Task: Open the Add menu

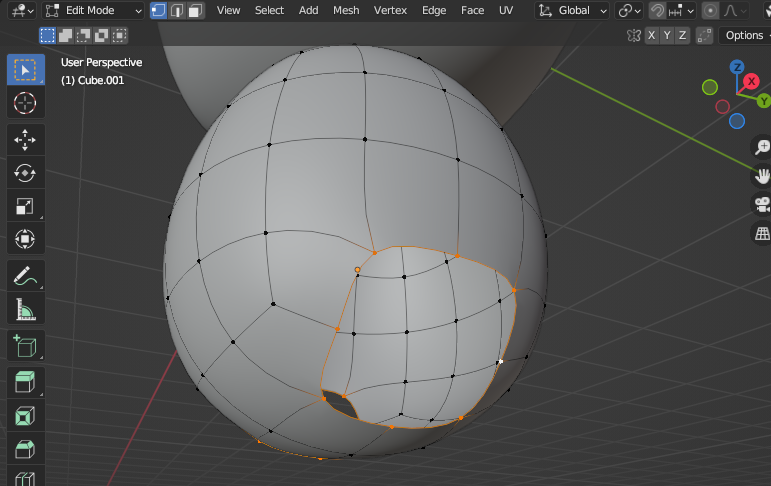Action: [x=308, y=10]
